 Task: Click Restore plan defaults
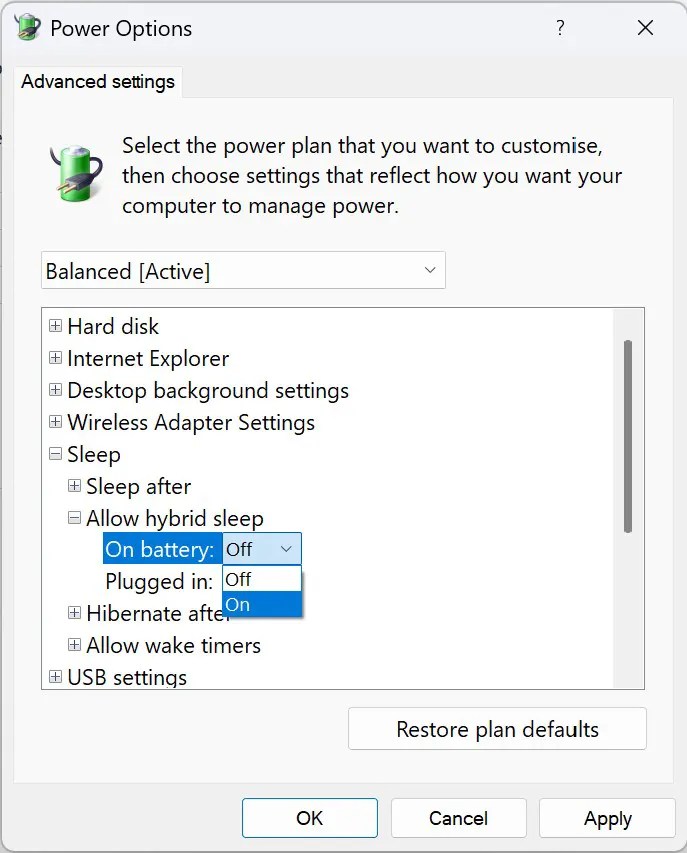pyautogui.click(x=497, y=728)
